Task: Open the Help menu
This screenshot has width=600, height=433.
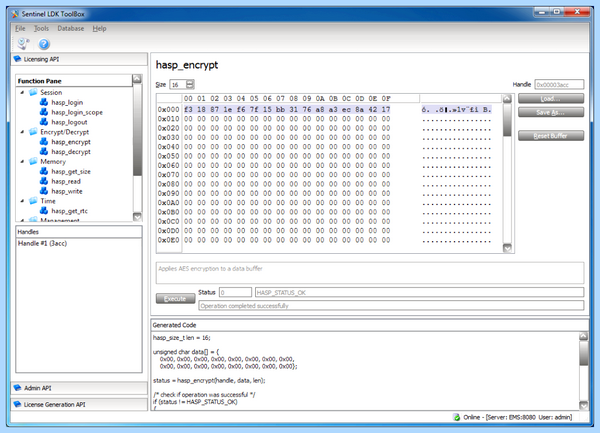Action: tap(99, 28)
